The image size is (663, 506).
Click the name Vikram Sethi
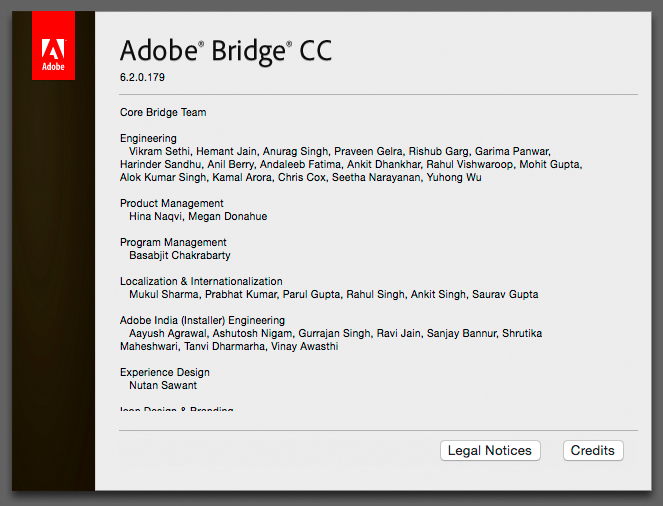click(x=159, y=151)
